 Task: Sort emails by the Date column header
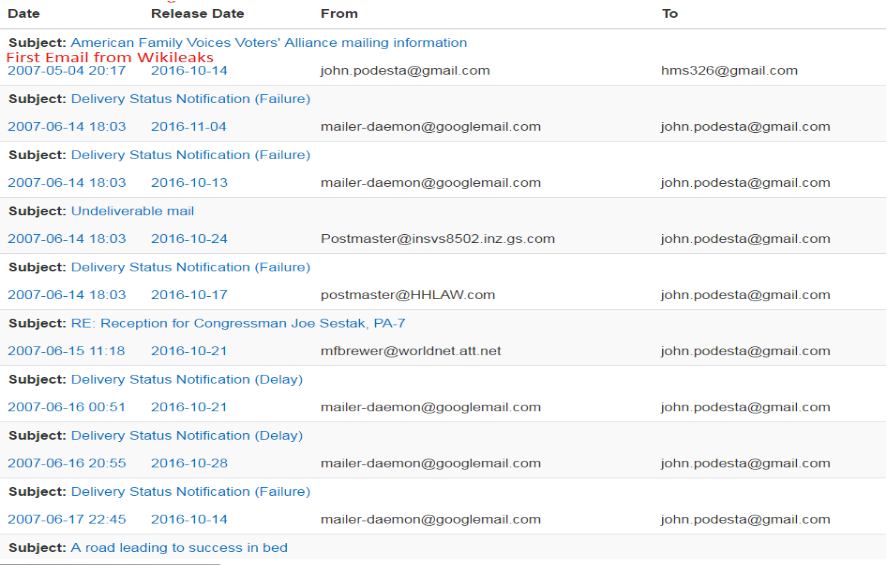pyautogui.click(x=24, y=14)
